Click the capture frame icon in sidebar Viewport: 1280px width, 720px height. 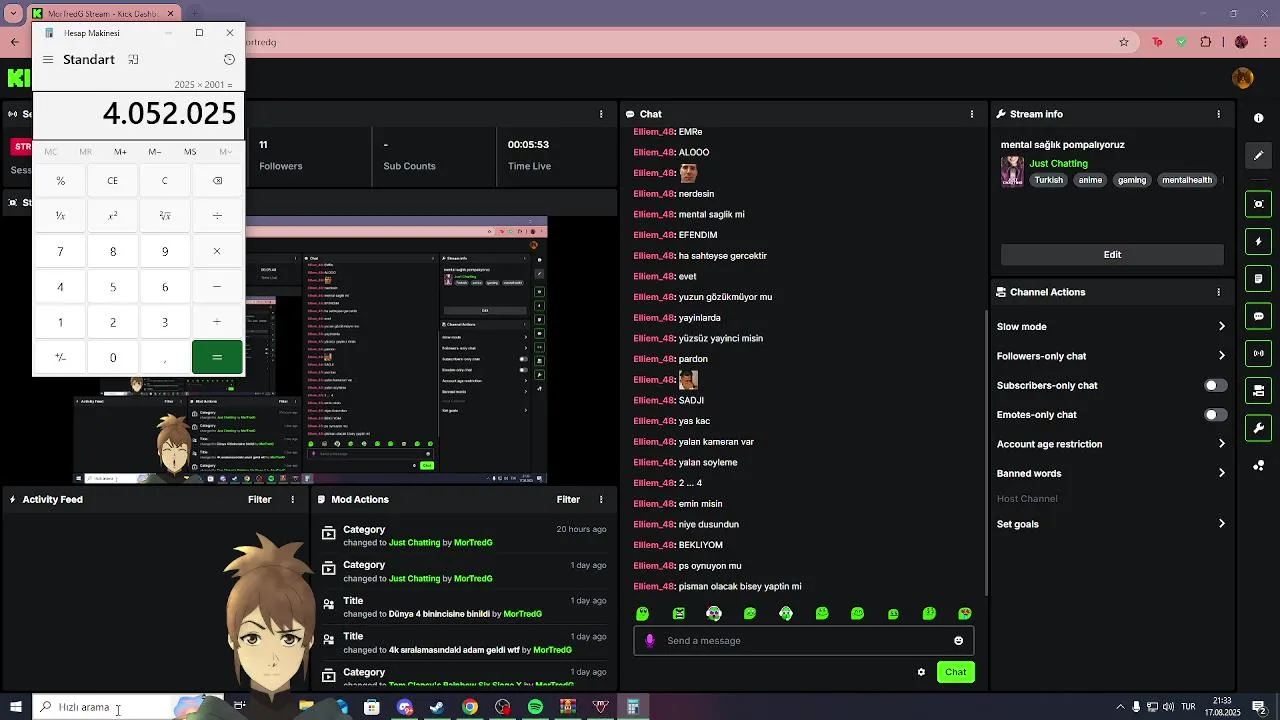(x=1258, y=204)
